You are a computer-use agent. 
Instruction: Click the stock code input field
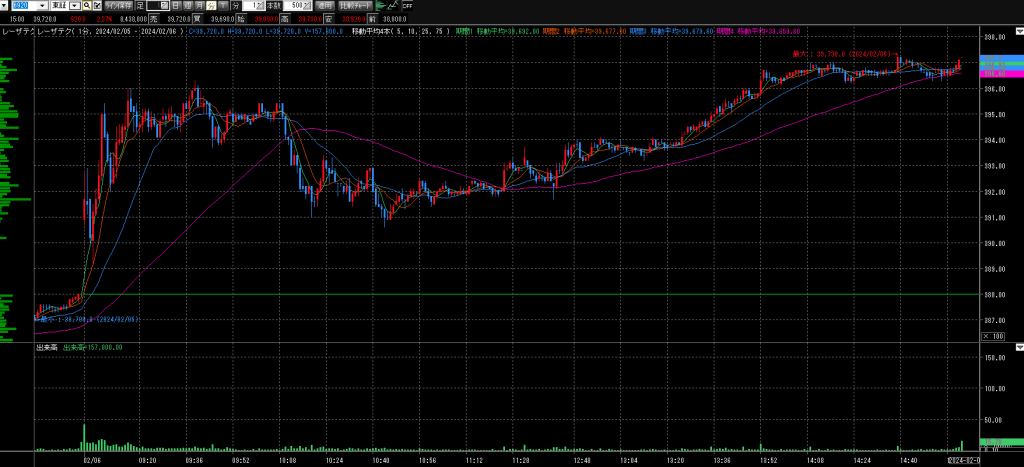pos(24,6)
